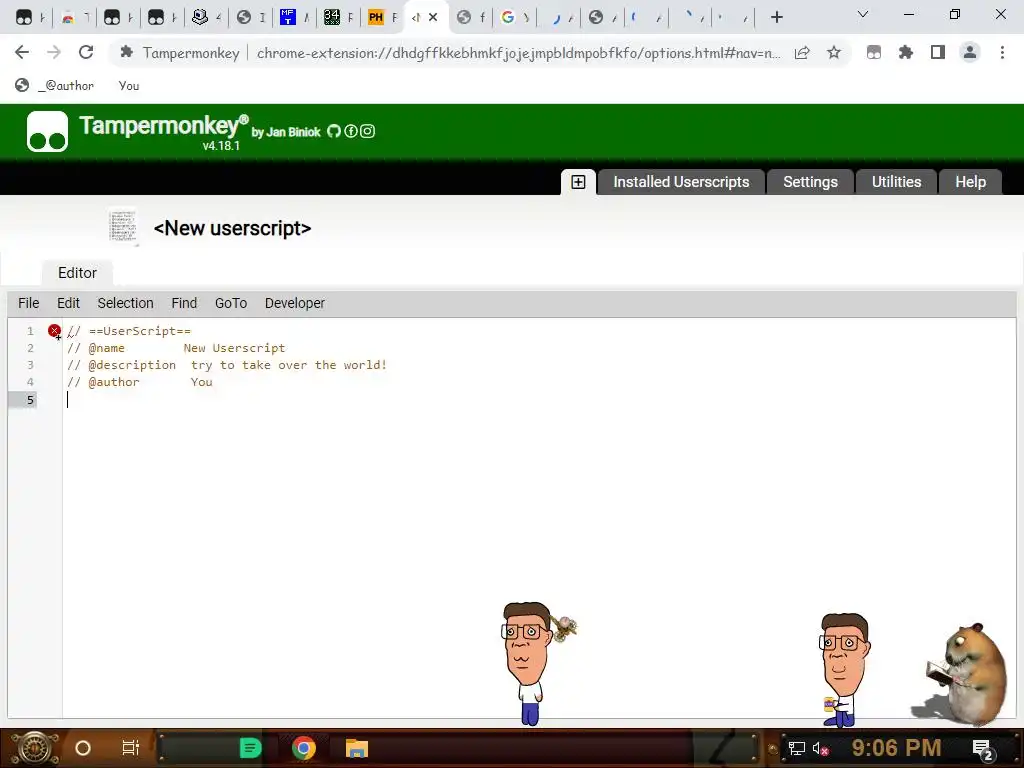Switch to the green 34 icon tab
This screenshot has height=768, width=1024.
point(338,18)
